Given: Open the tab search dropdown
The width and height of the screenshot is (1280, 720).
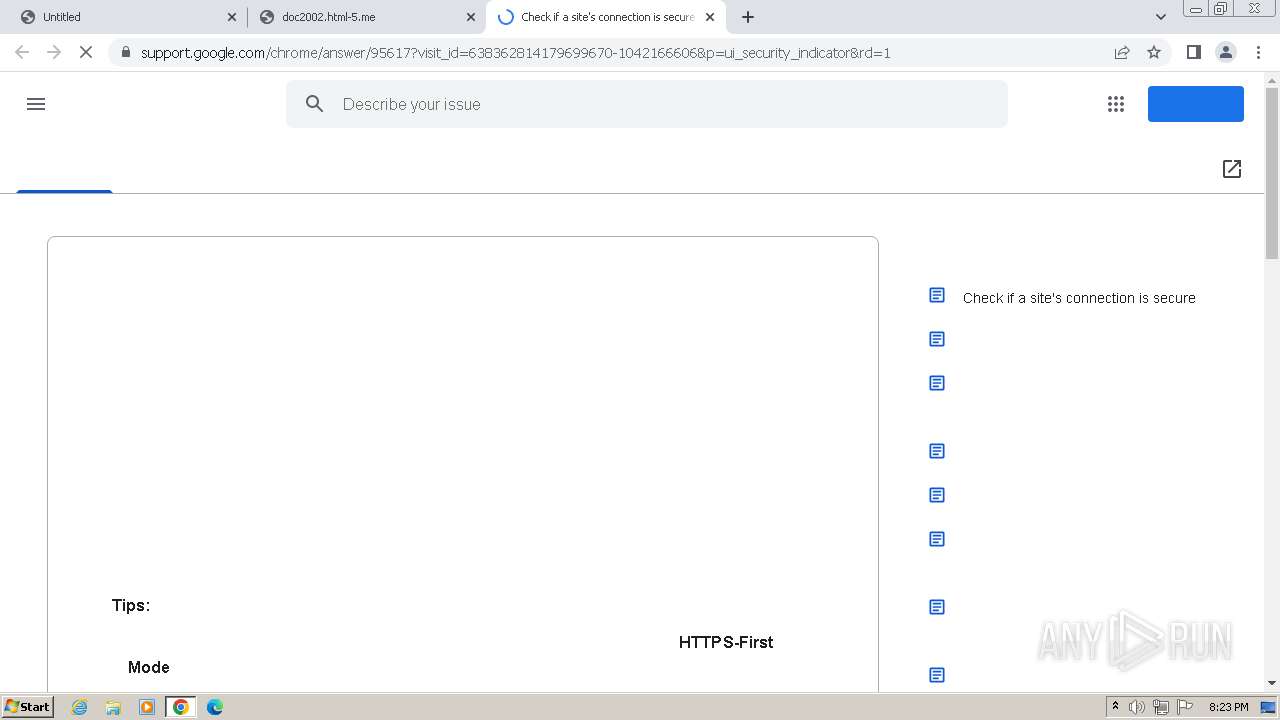Looking at the screenshot, I should [1161, 17].
